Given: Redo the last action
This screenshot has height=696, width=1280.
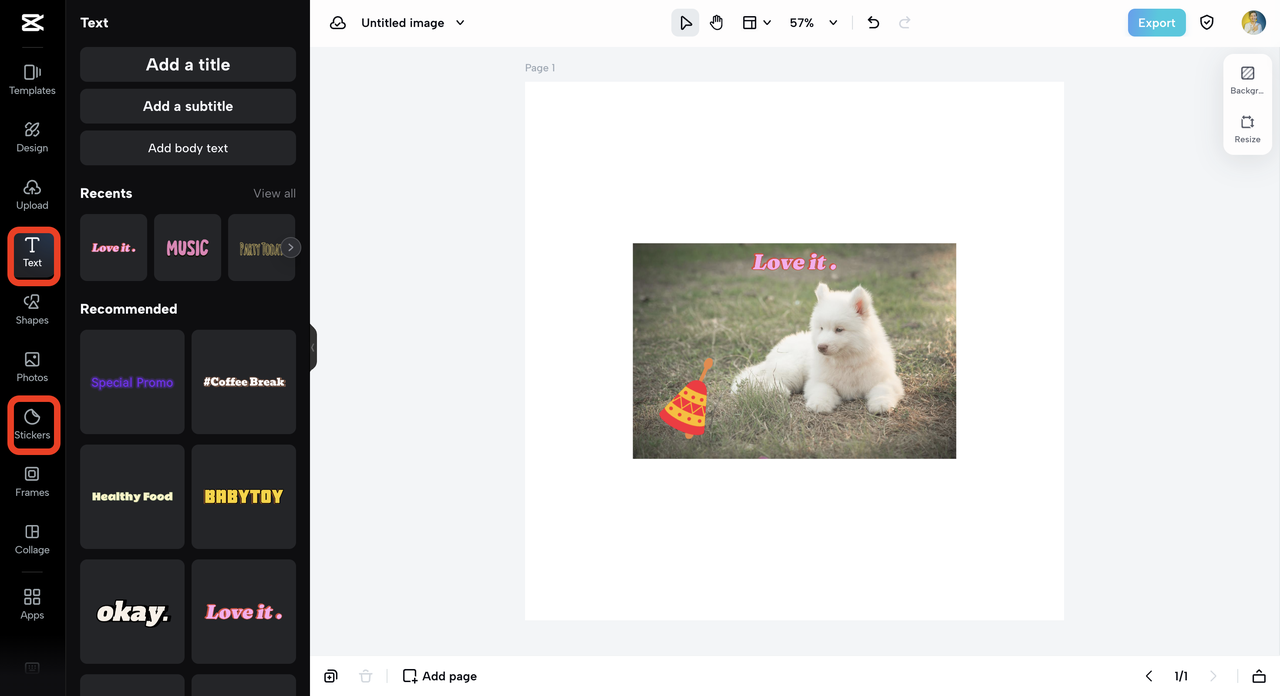Looking at the screenshot, I should point(905,23).
